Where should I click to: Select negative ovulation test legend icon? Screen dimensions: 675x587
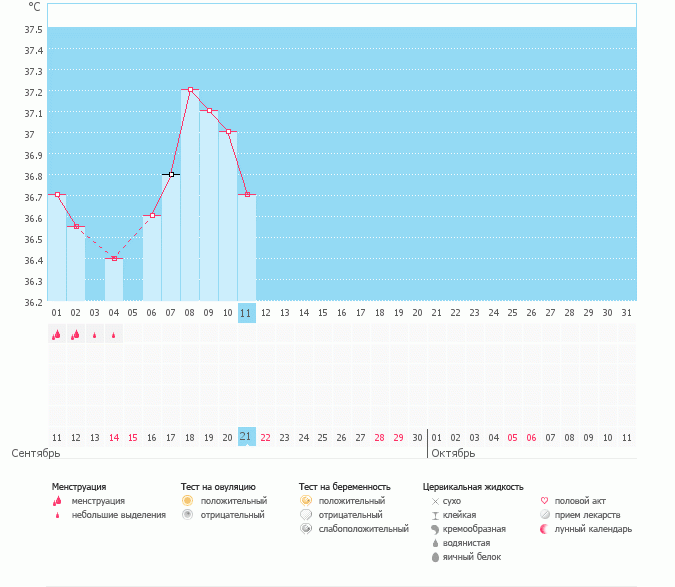(x=187, y=514)
